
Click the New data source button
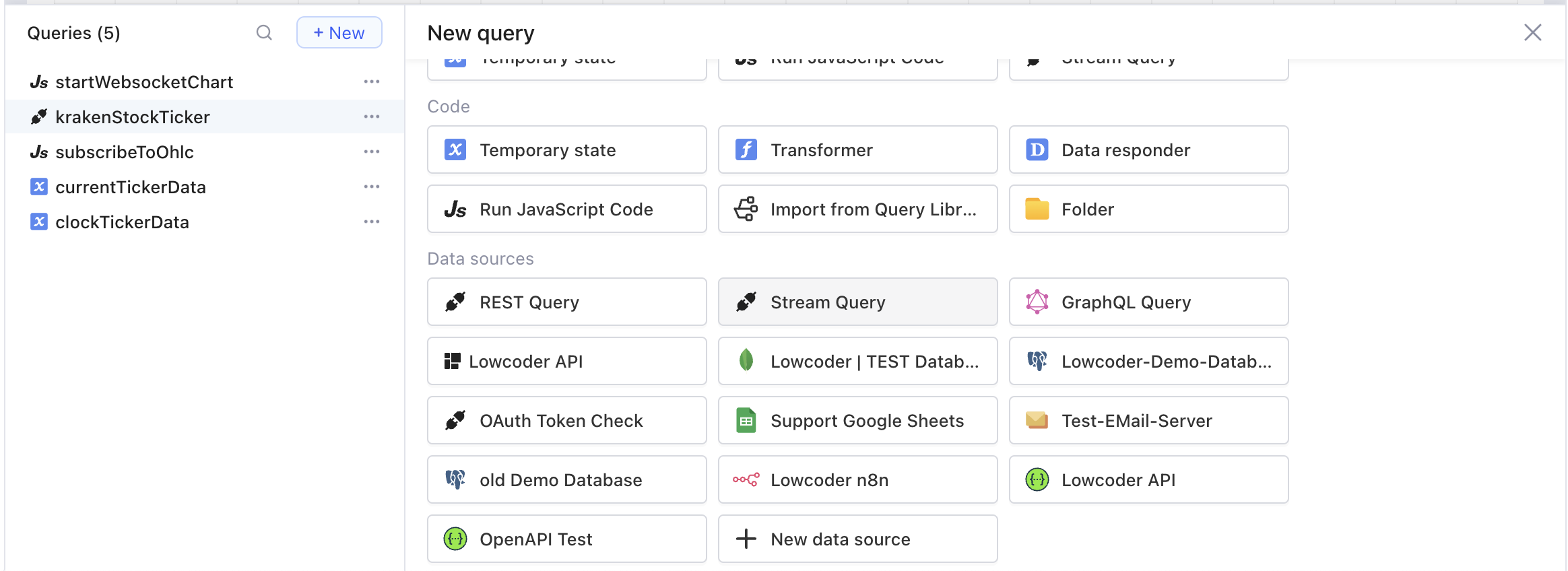pos(857,539)
